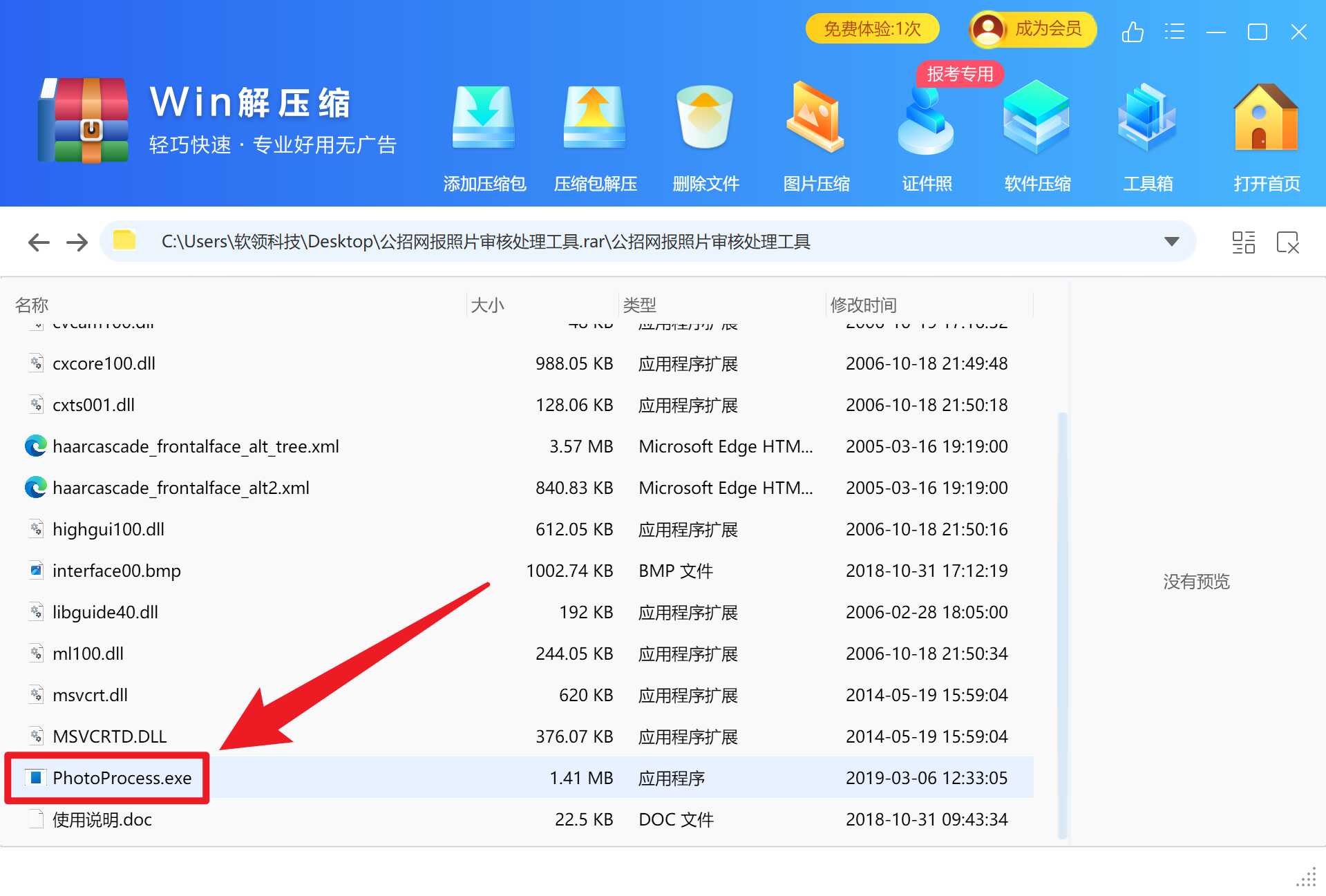Screen dimensions: 1326x896
Task: Sort by the 名称 column header
Action: coord(32,305)
